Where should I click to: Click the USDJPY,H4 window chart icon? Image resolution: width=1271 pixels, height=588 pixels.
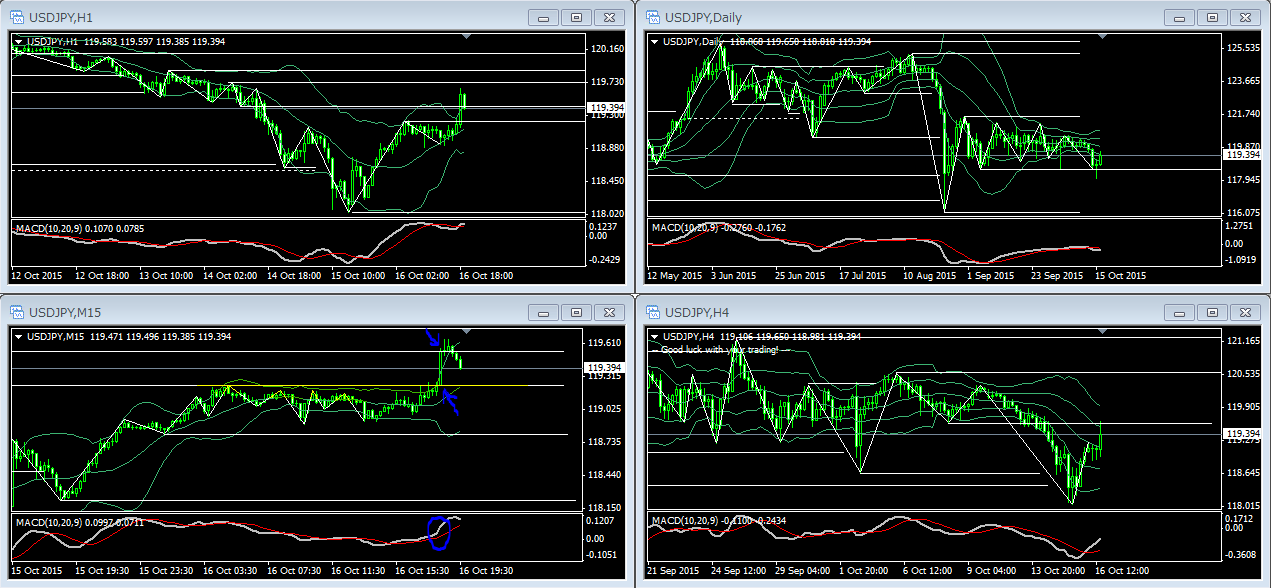(x=653, y=311)
